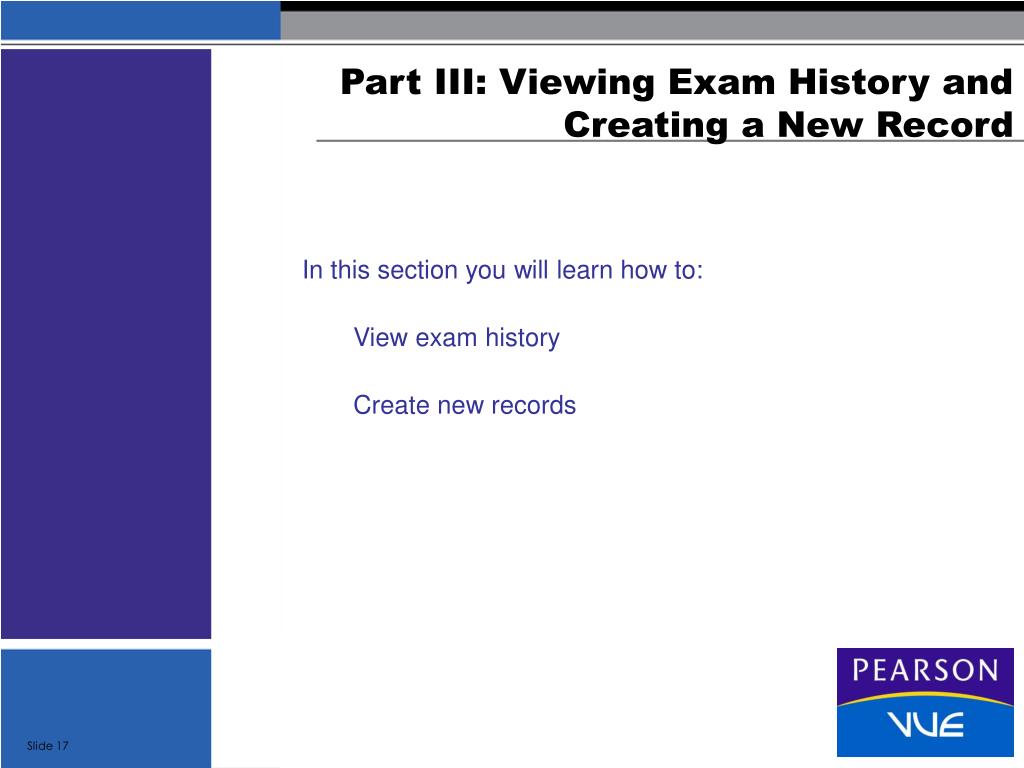Click the 'Slide 17' label
The height and width of the screenshot is (768, 1024).
tap(48, 745)
